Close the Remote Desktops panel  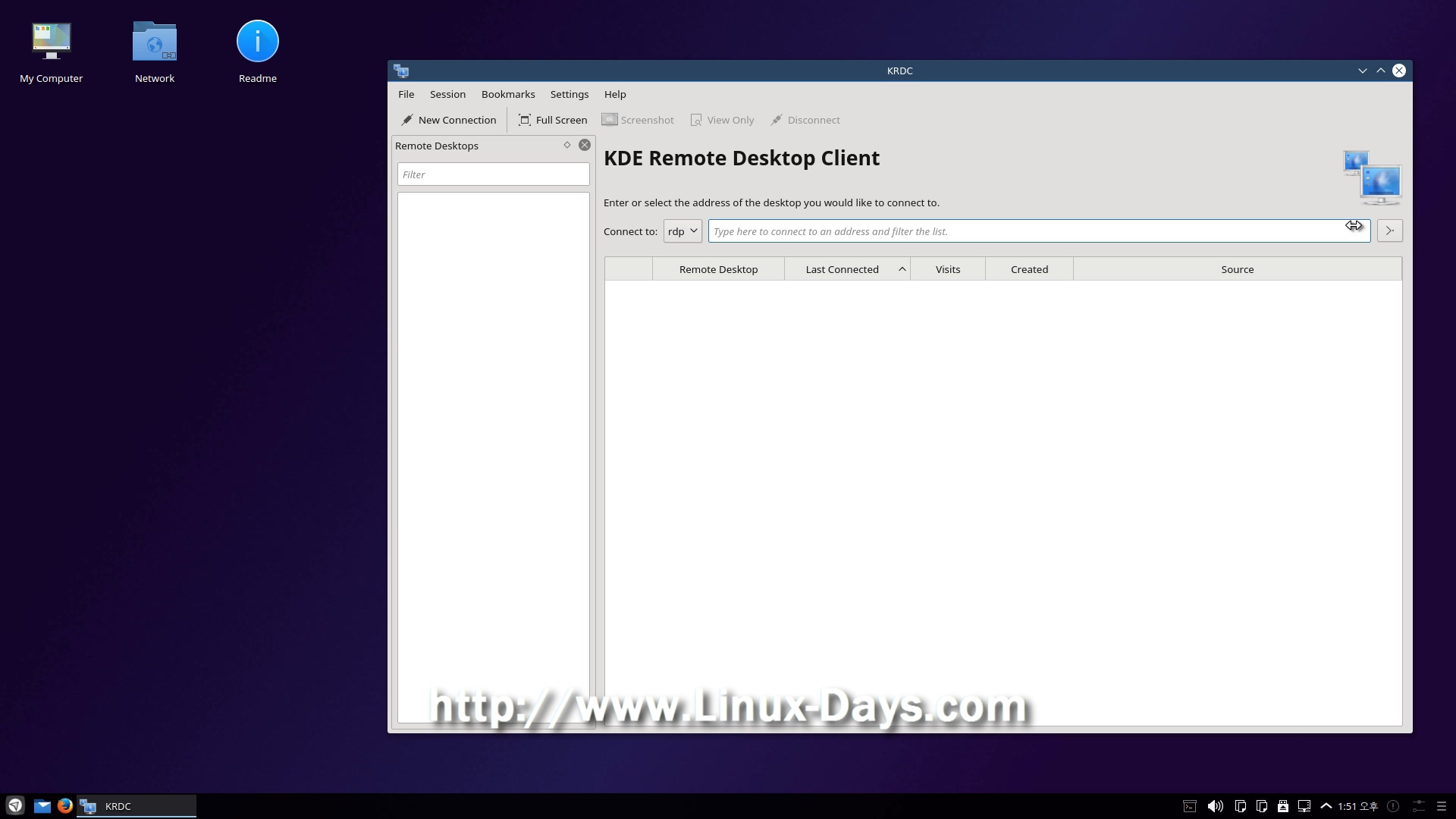click(x=585, y=145)
